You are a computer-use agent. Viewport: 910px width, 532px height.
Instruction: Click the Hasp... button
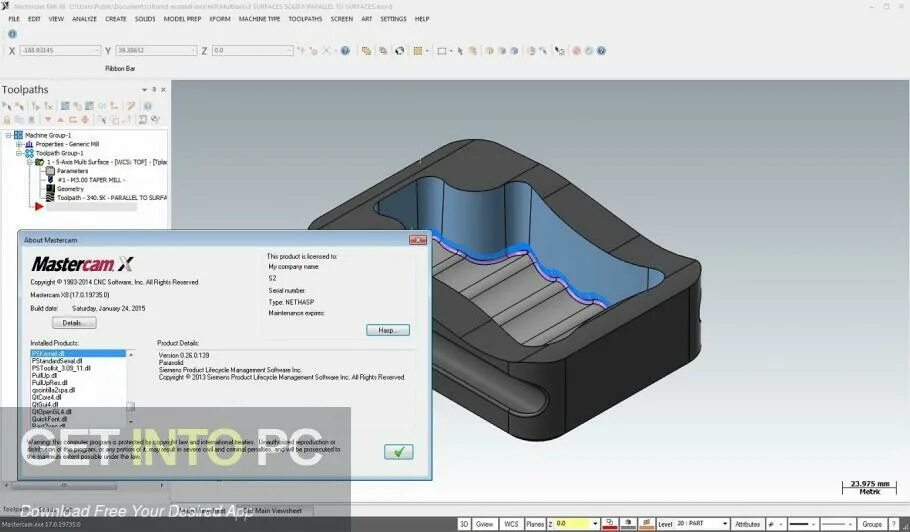pos(388,330)
